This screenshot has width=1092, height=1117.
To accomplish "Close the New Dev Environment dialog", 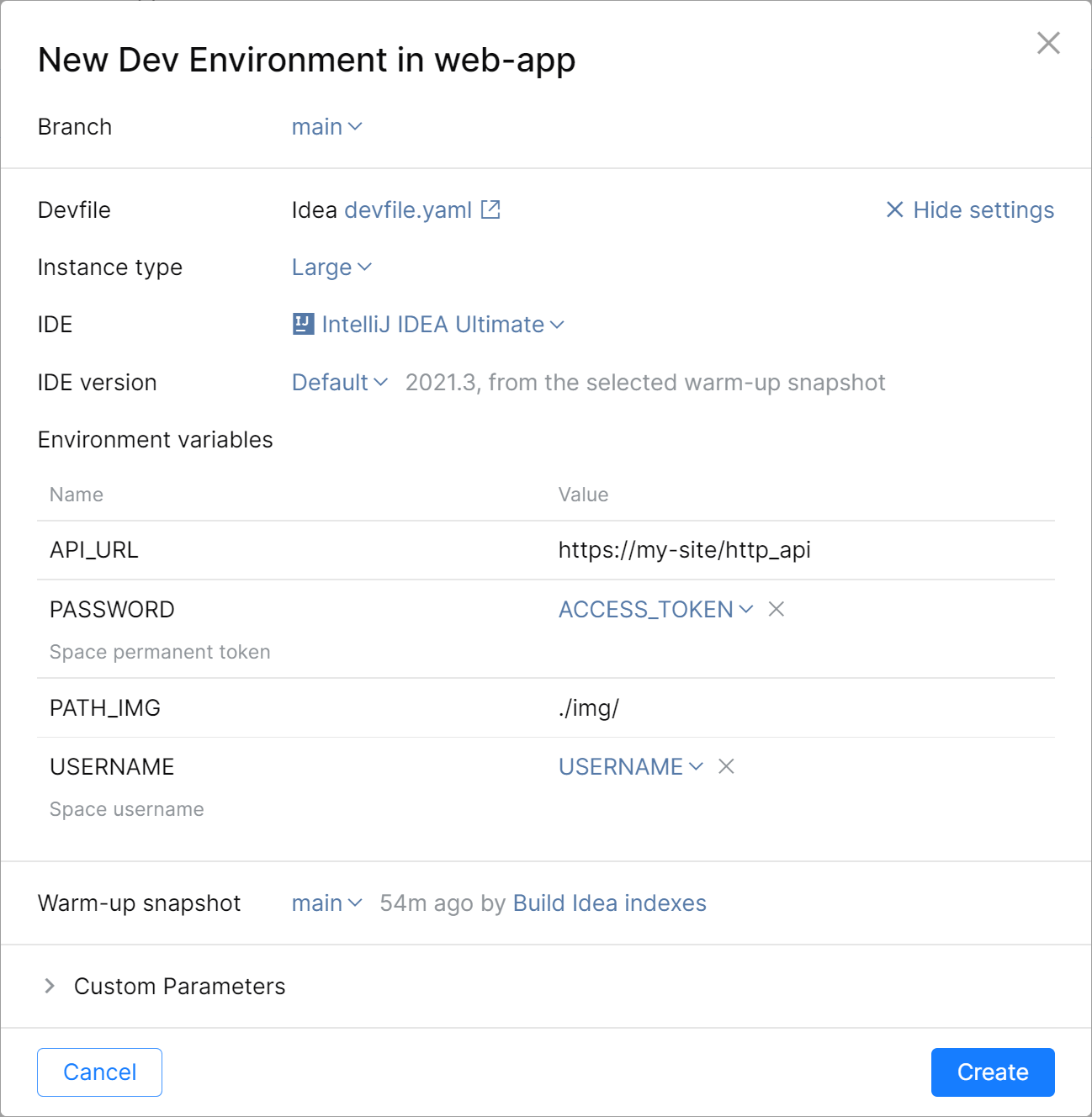I will [x=1047, y=43].
